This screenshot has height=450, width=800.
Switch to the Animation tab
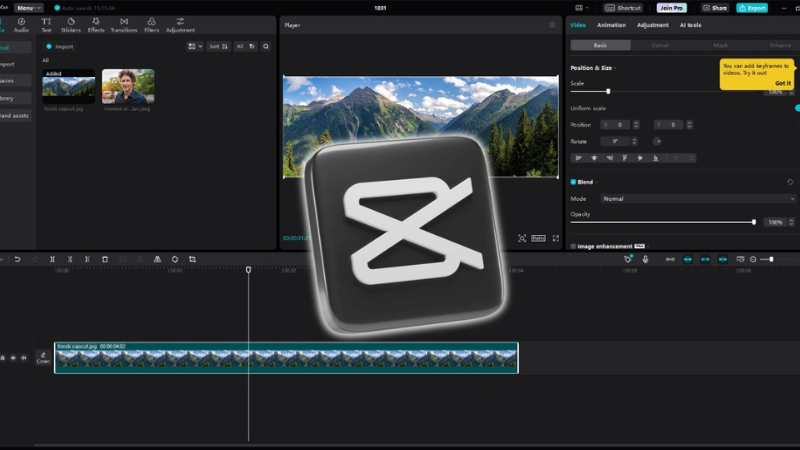coord(611,25)
